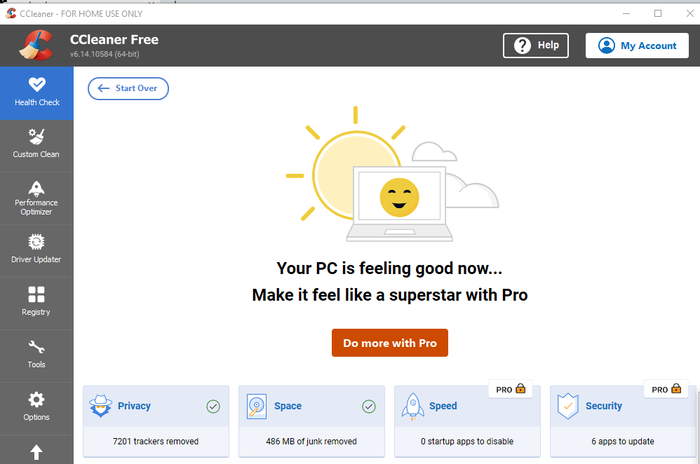Click the Help button

pyautogui.click(x=536, y=46)
